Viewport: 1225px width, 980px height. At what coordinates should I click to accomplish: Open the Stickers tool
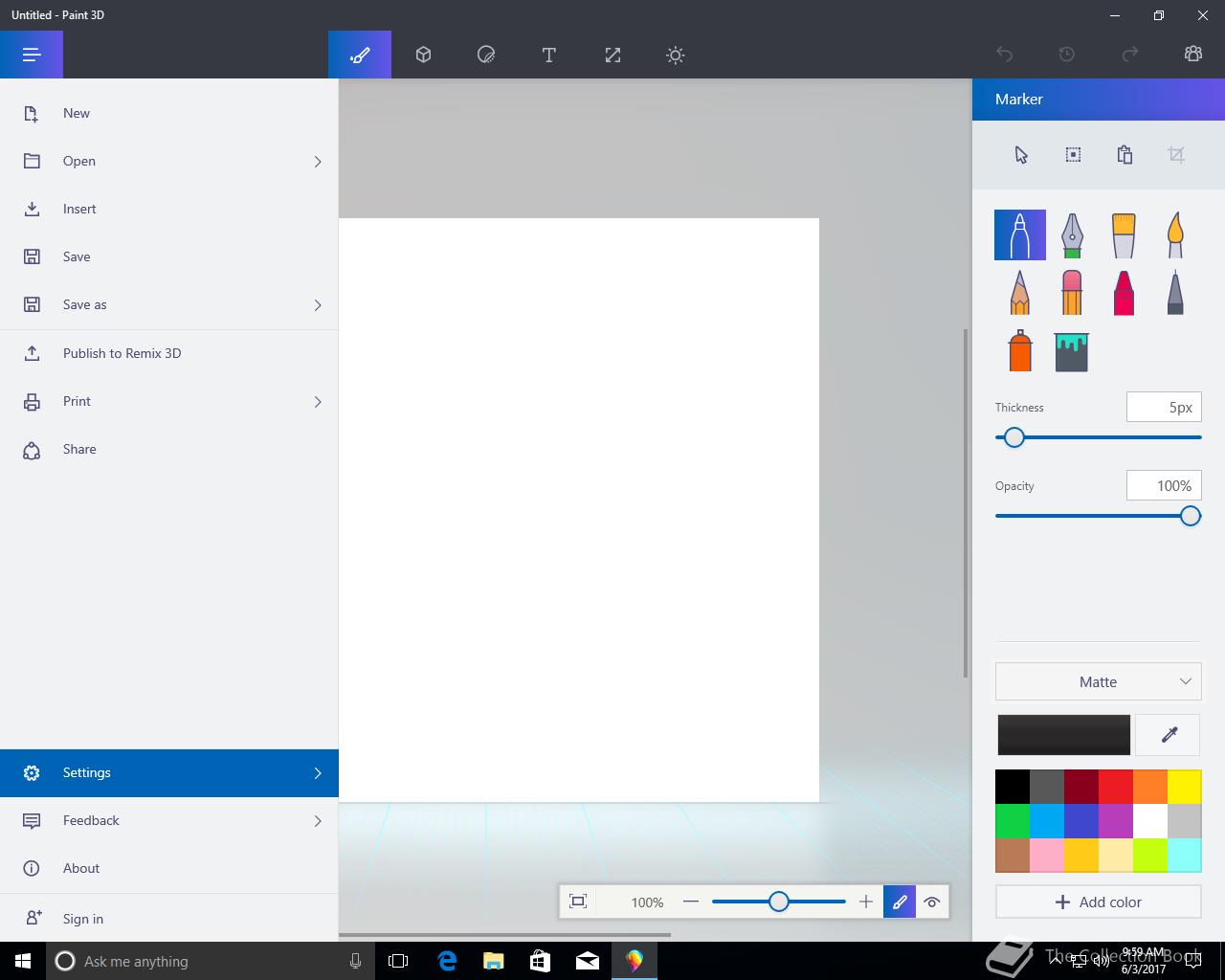pyautogui.click(x=486, y=56)
